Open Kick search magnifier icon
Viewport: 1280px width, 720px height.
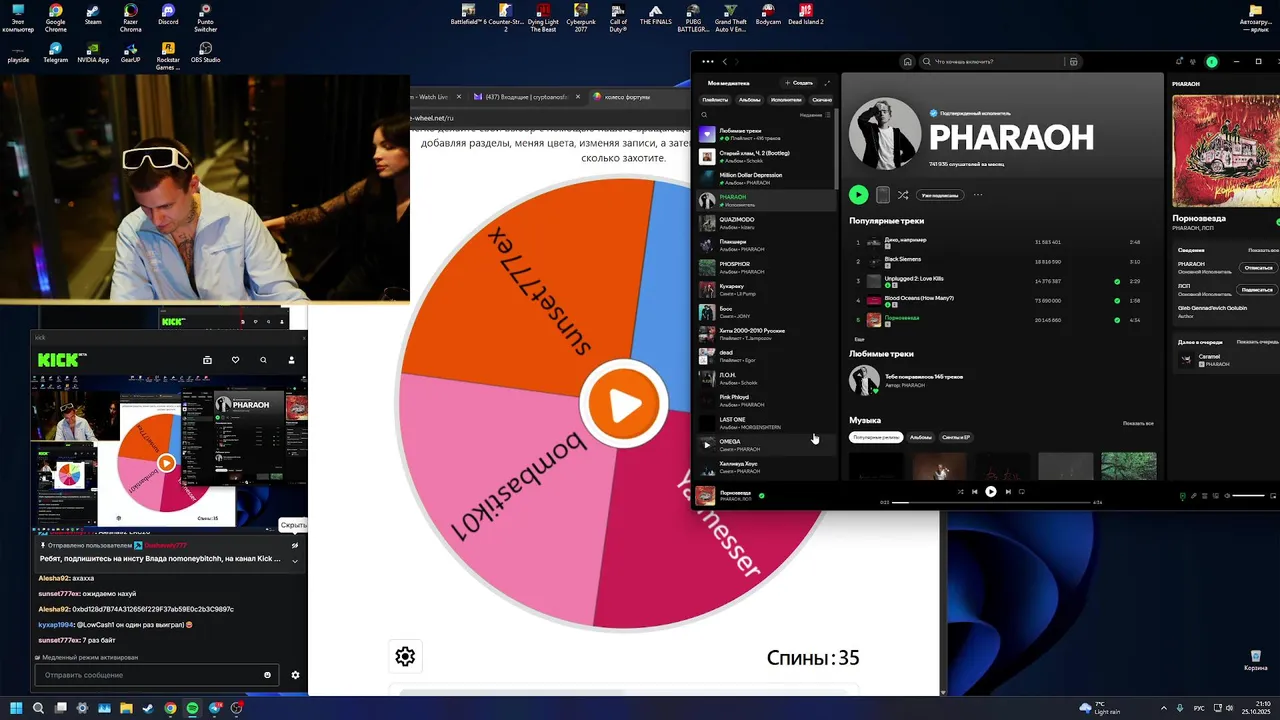263,360
